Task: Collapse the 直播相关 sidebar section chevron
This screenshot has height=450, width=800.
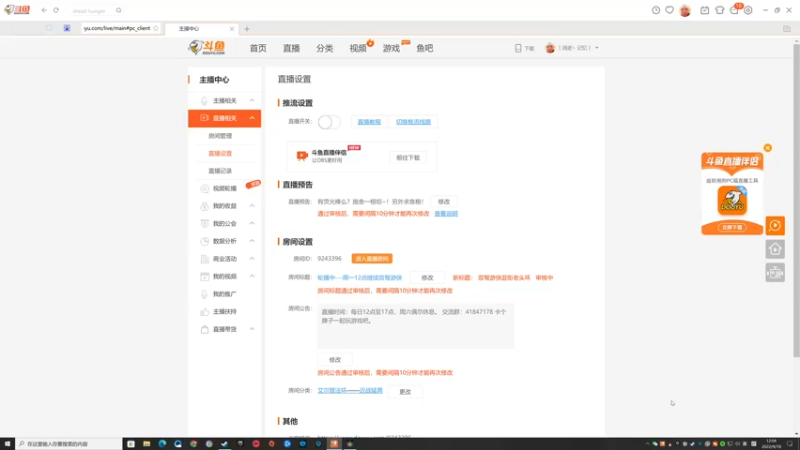Action: pyautogui.click(x=252, y=118)
